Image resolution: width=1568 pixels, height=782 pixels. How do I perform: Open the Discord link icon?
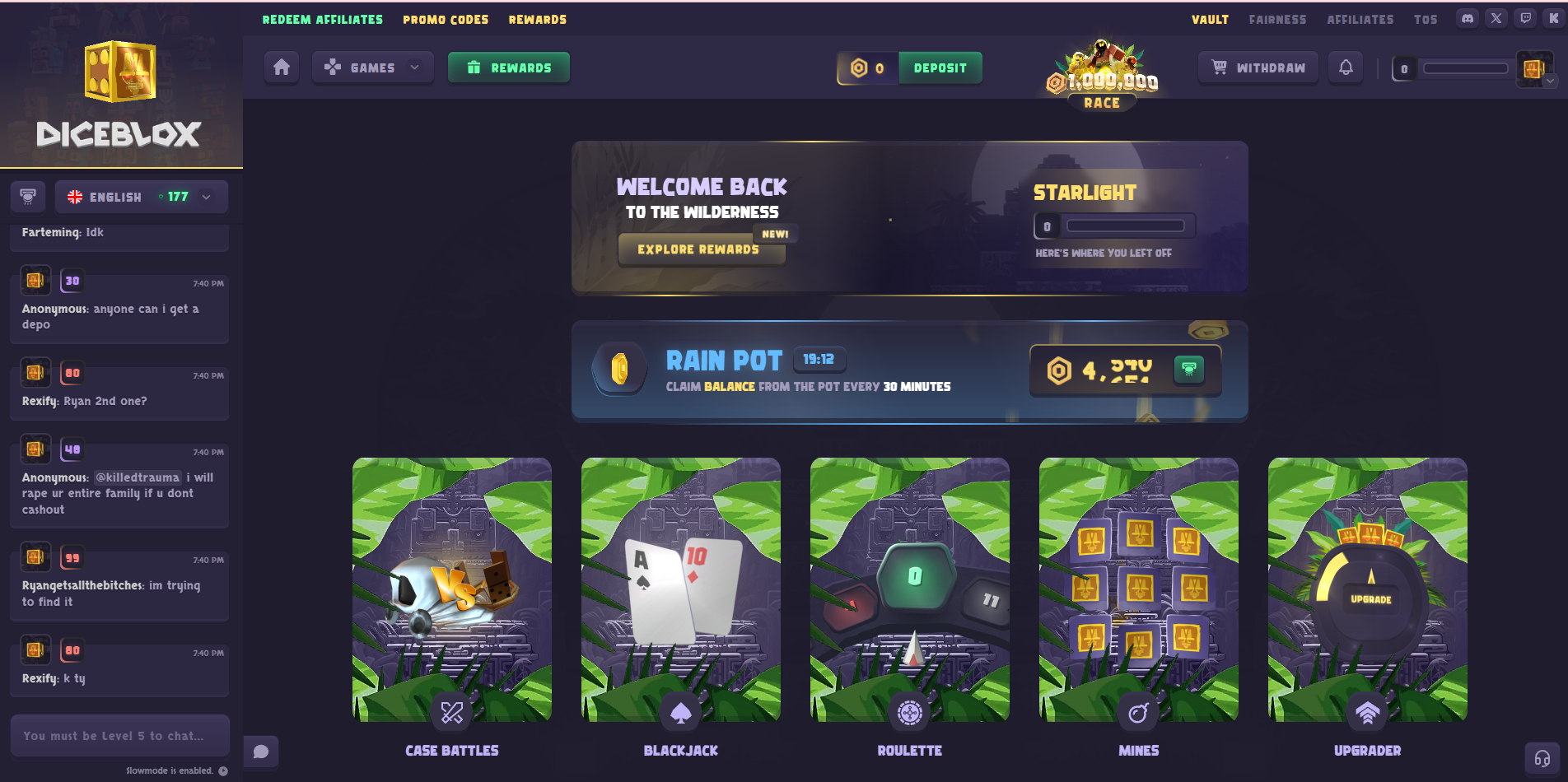(1468, 18)
